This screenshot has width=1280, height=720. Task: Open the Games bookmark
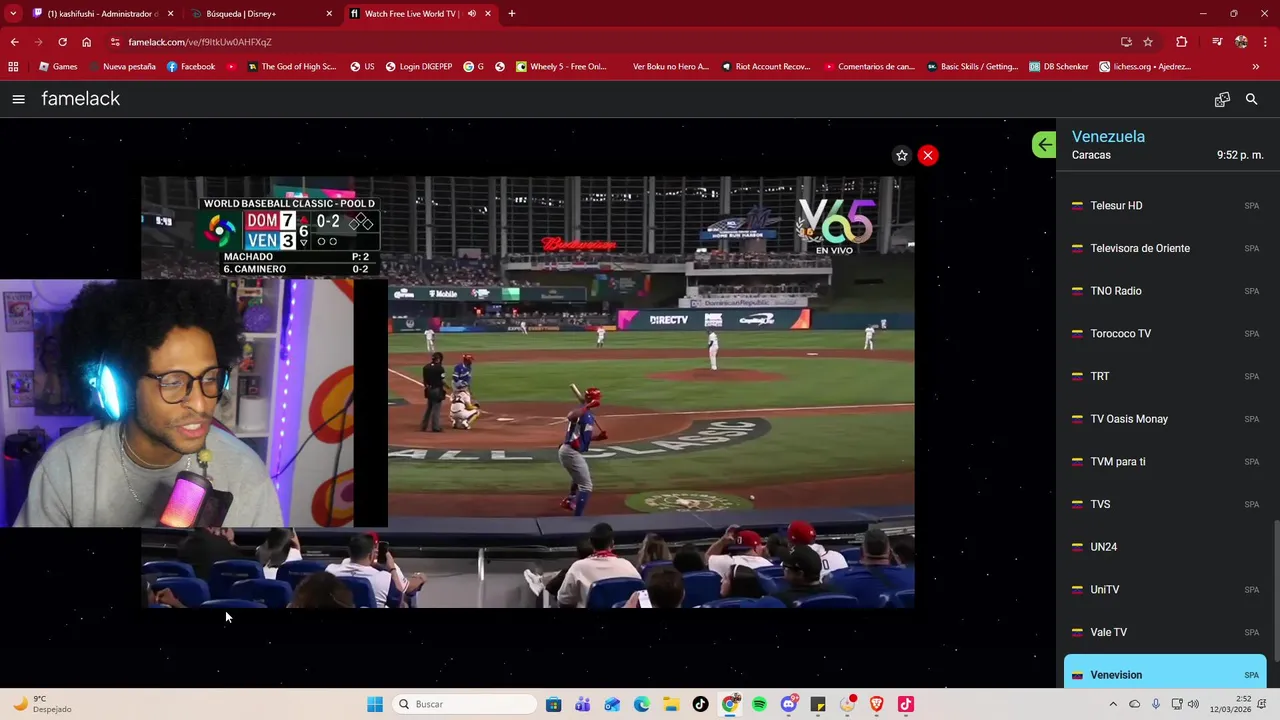click(57, 67)
